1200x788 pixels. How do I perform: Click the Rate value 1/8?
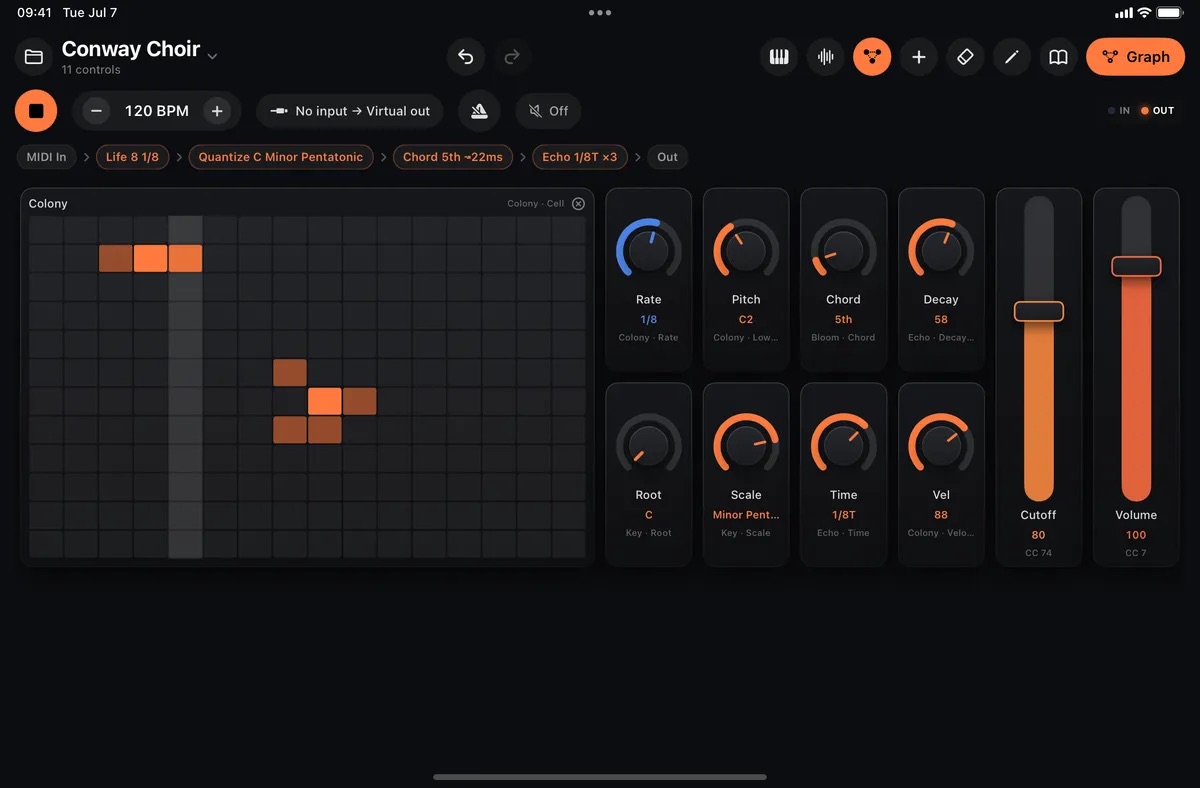(x=648, y=320)
